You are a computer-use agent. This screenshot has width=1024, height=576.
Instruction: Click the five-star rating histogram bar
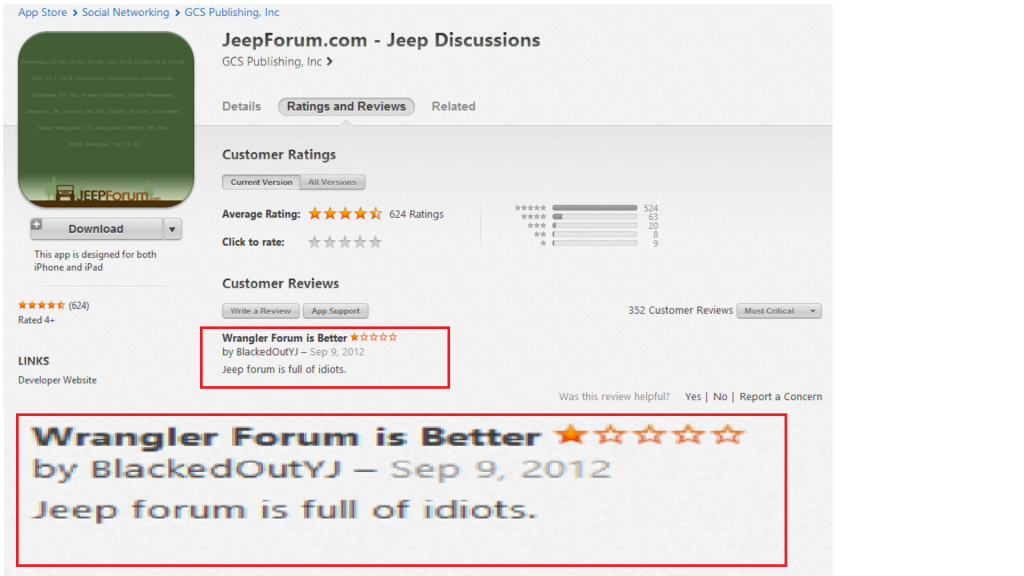(595, 208)
